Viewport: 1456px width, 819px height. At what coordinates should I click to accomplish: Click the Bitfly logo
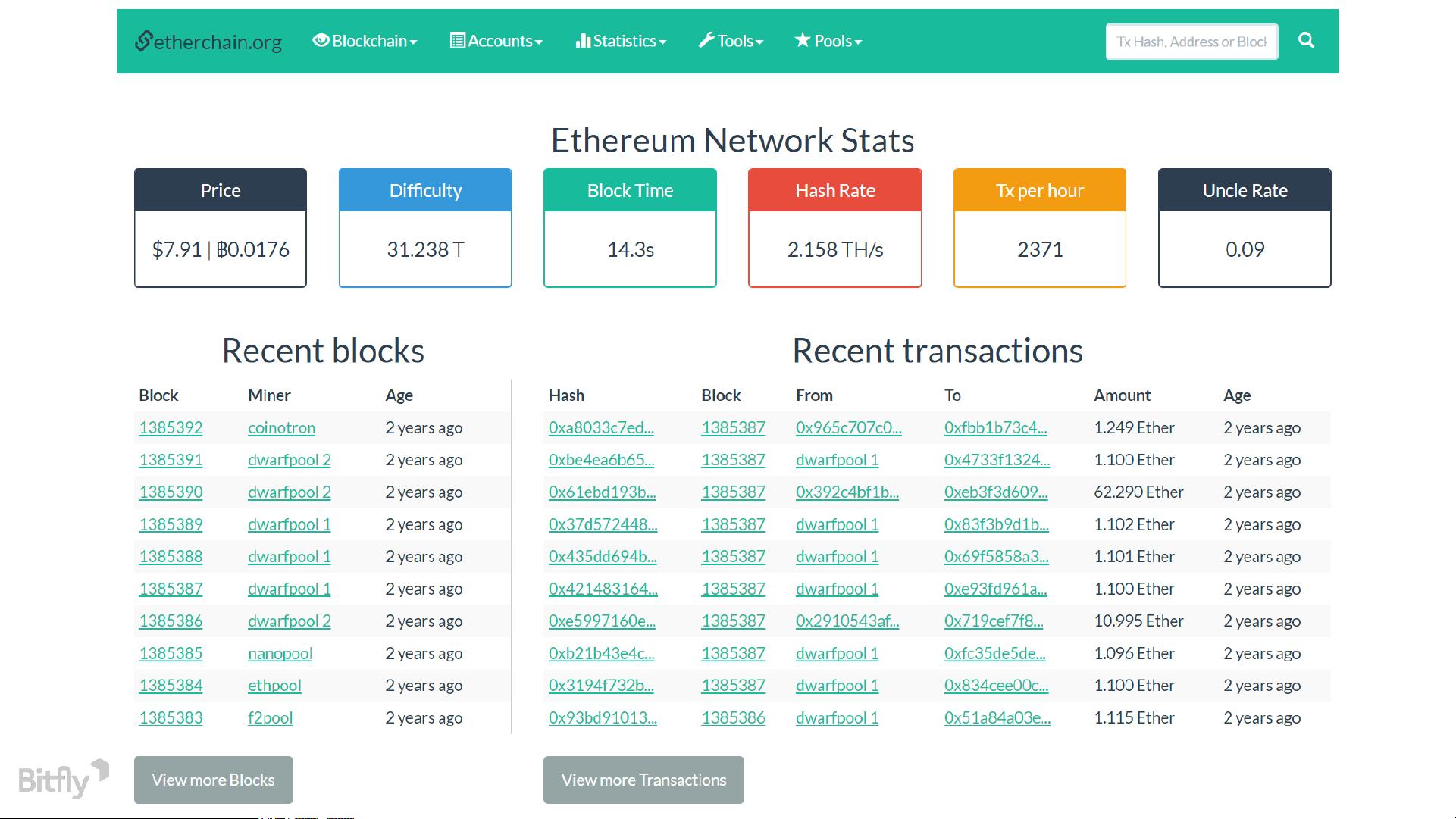point(64,778)
